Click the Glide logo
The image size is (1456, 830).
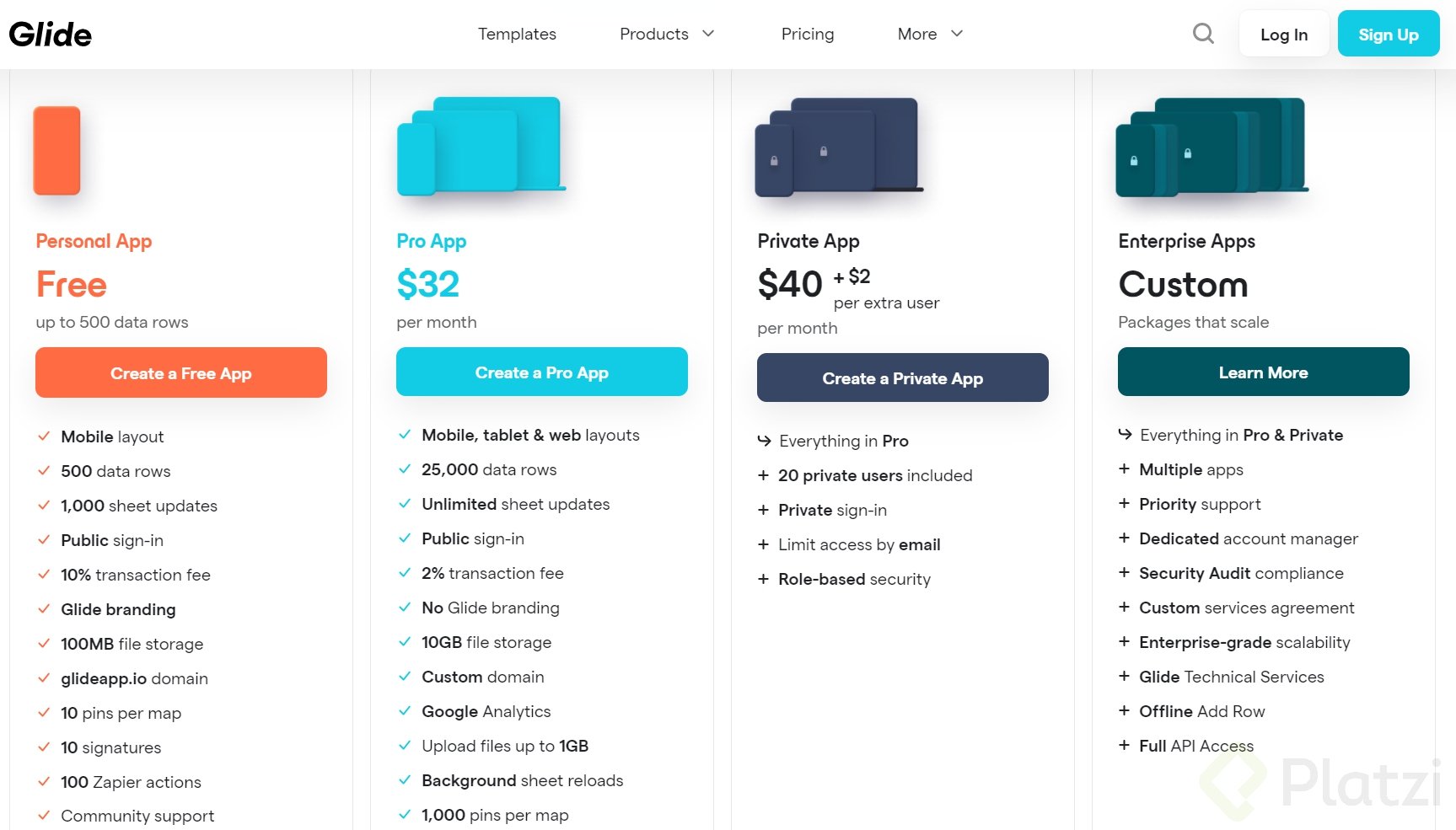(51, 35)
